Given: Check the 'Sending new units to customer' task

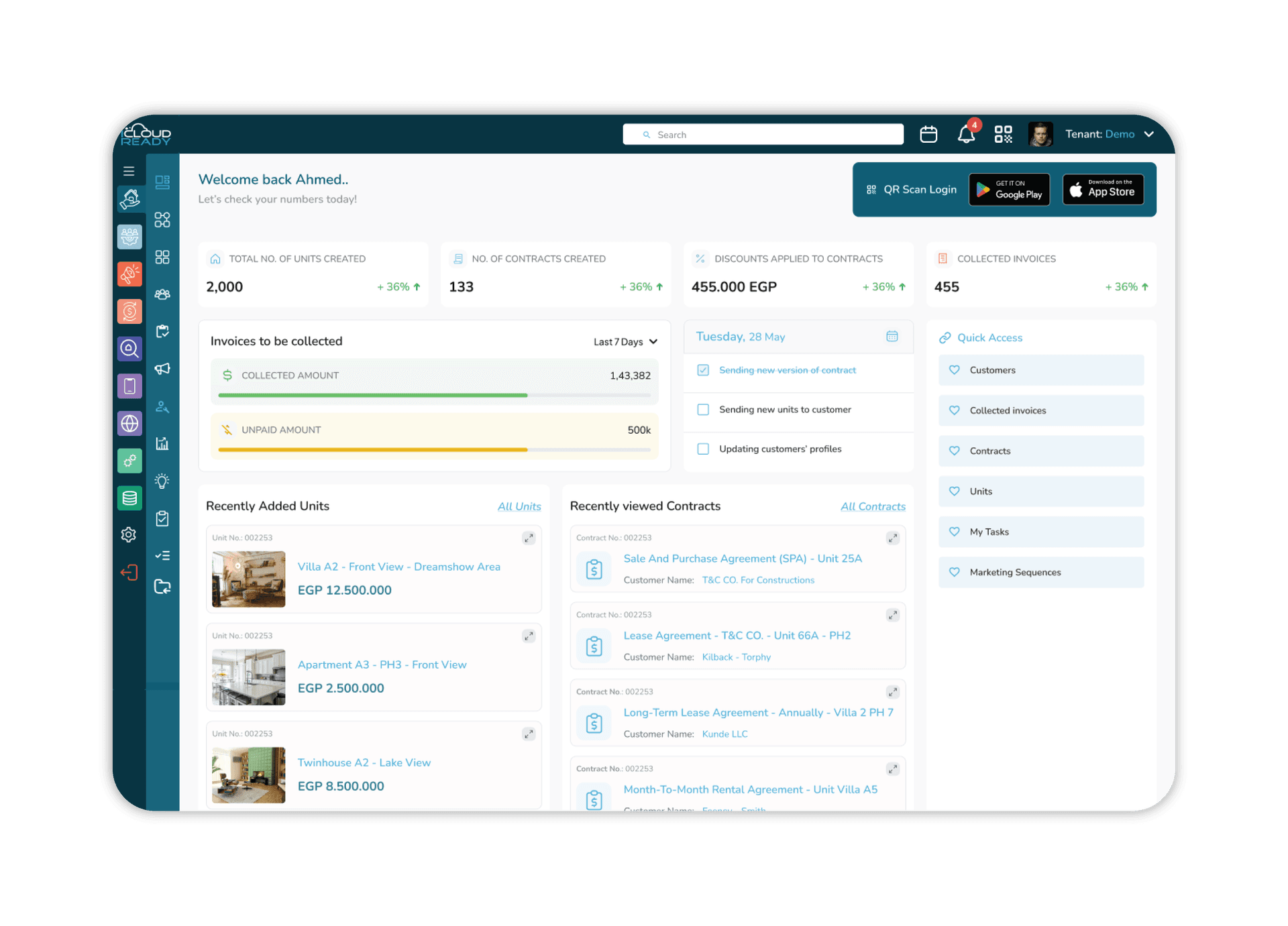Looking at the screenshot, I should click(x=703, y=409).
